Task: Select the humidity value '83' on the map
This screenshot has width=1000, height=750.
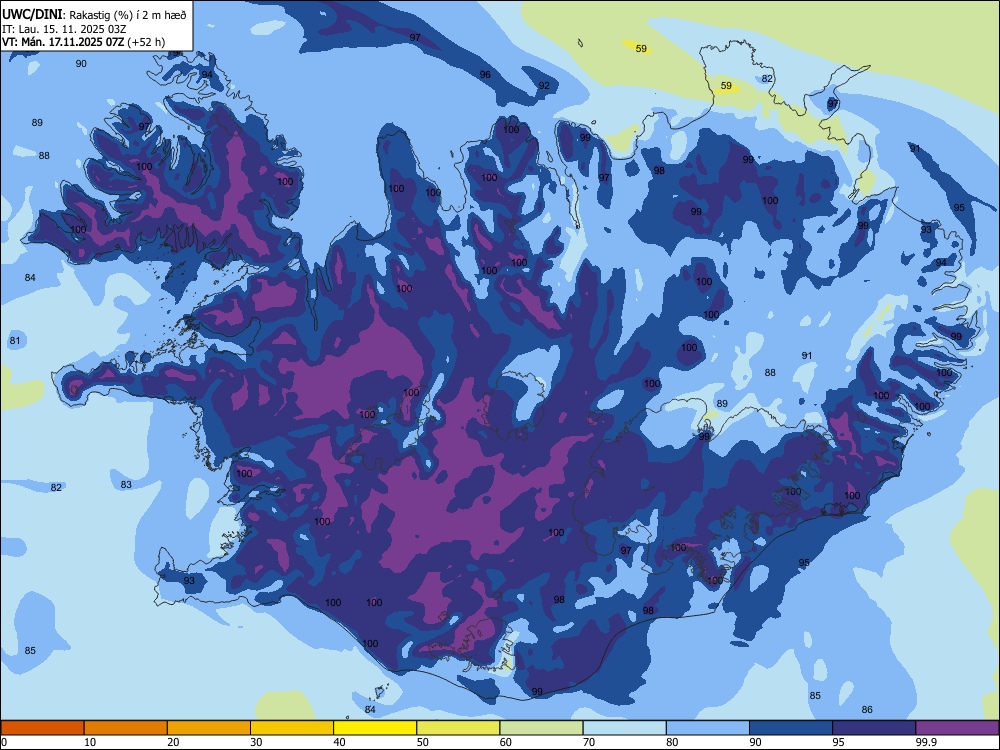Action: pyautogui.click(x=126, y=485)
